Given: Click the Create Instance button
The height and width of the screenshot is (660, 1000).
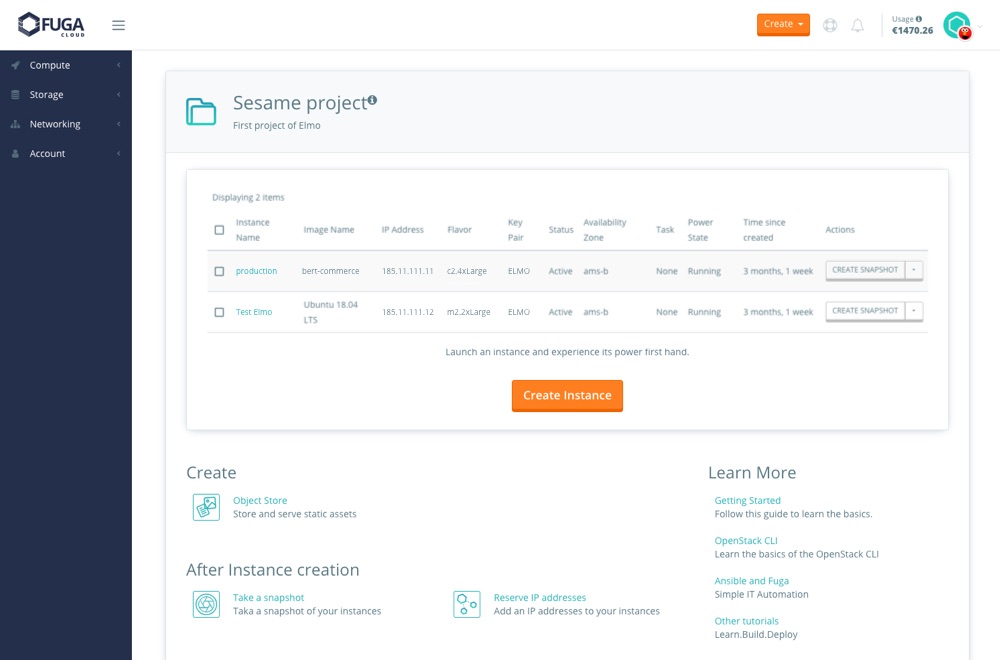Looking at the screenshot, I should tap(567, 395).
